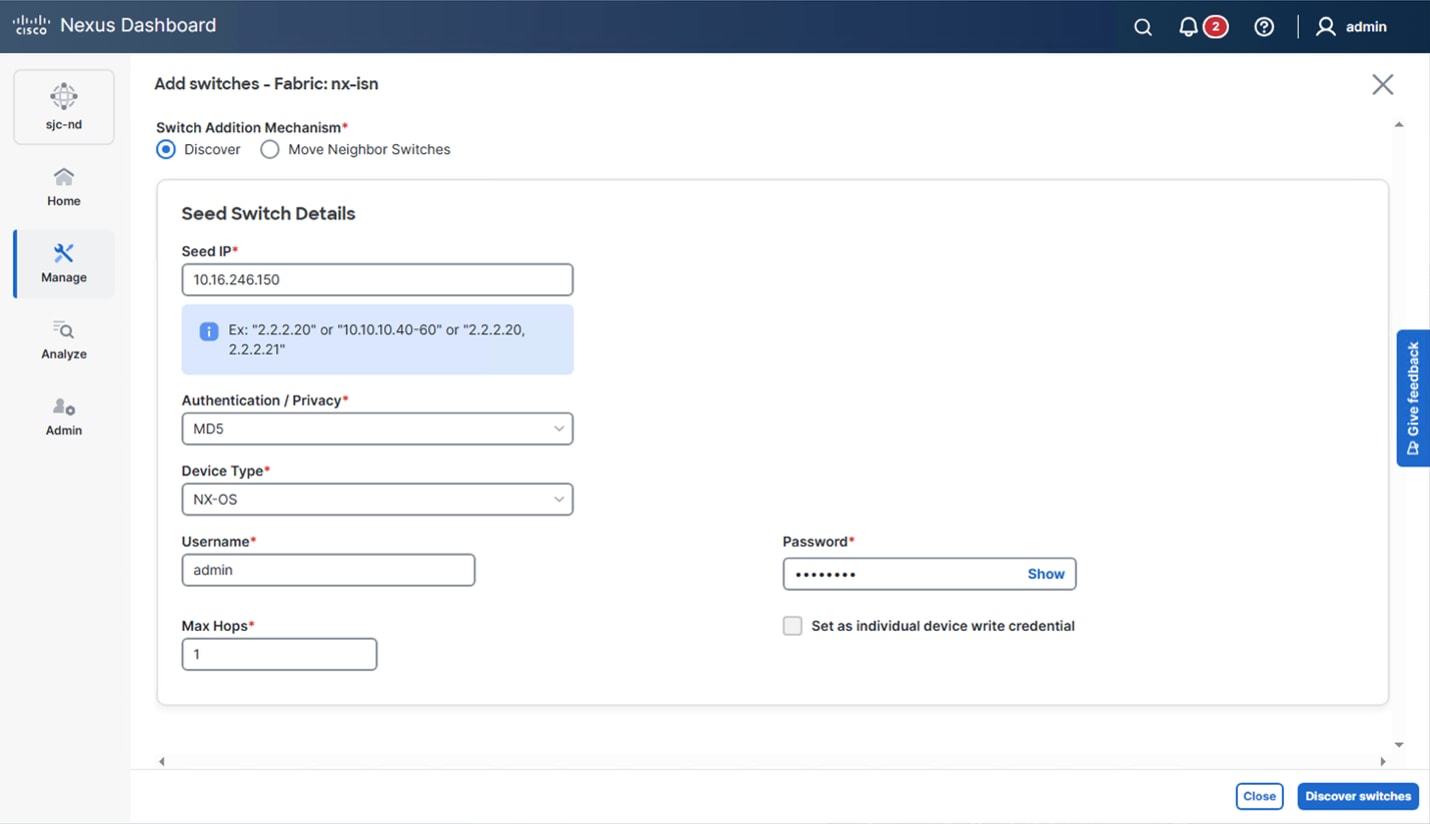Viewport: 1430px width, 824px height.
Task: Click the Seed Switch Details heading
Action: click(x=268, y=214)
